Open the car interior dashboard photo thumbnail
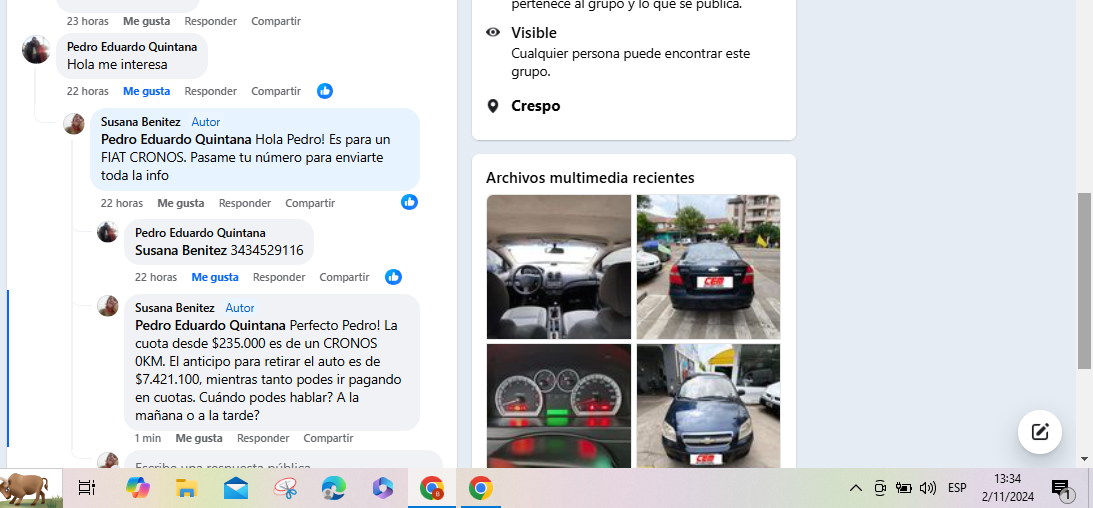 point(559,267)
